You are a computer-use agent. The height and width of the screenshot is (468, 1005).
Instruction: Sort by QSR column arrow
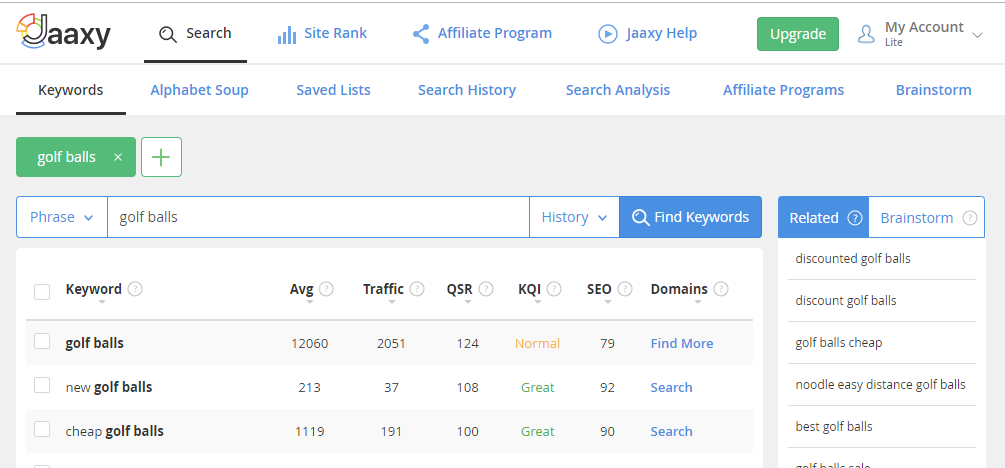pyautogui.click(x=468, y=302)
